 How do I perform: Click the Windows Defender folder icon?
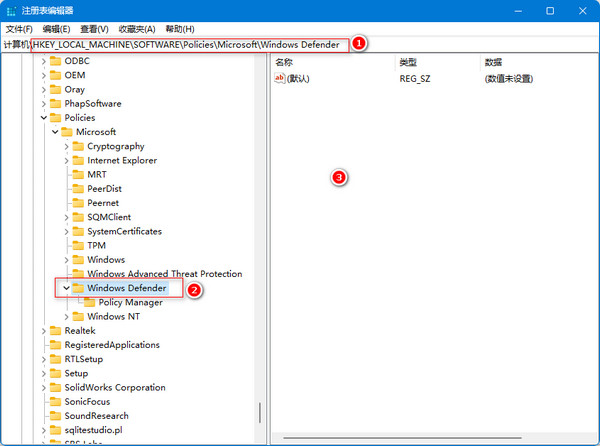click(x=78, y=288)
